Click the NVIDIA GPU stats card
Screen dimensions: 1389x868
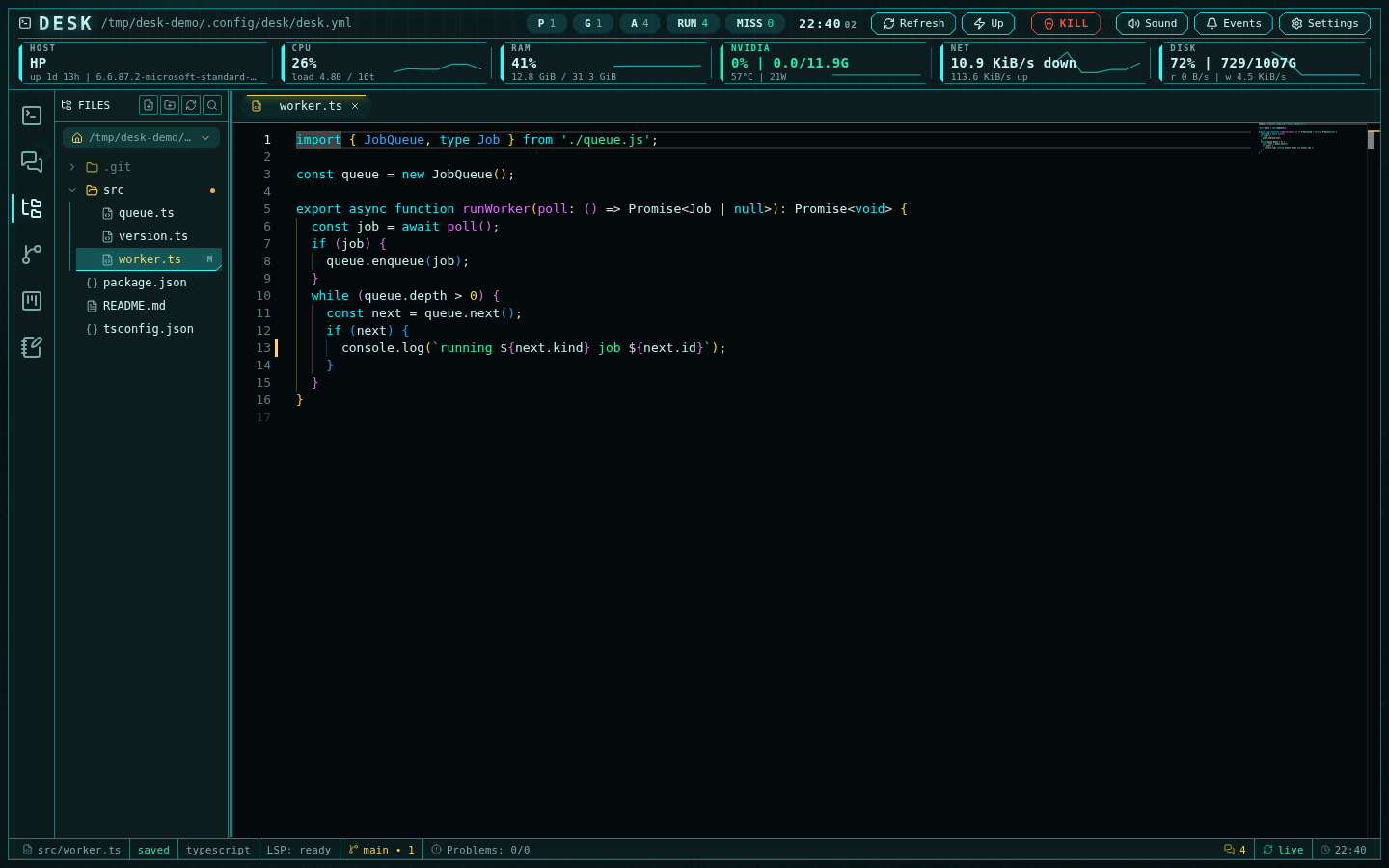coord(826,63)
